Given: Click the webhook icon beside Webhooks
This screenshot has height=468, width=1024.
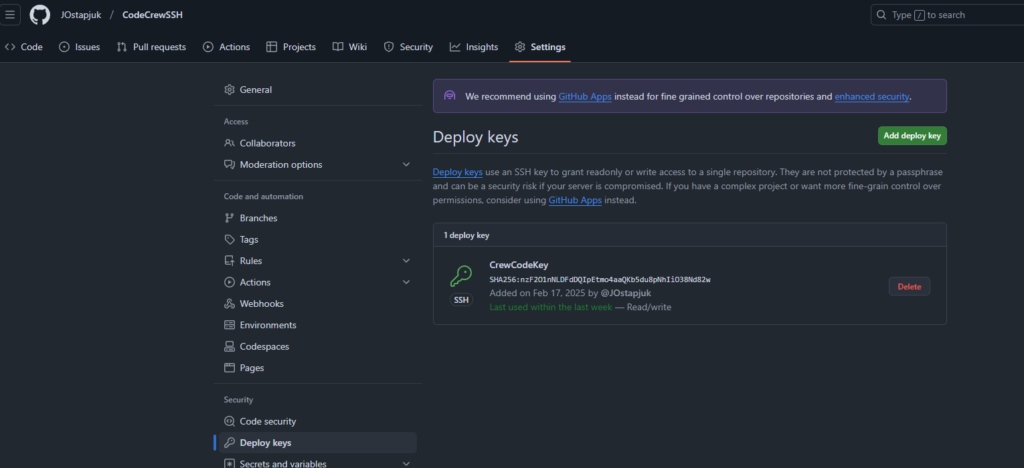Looking at the screenshot, I should pos(229,304).
